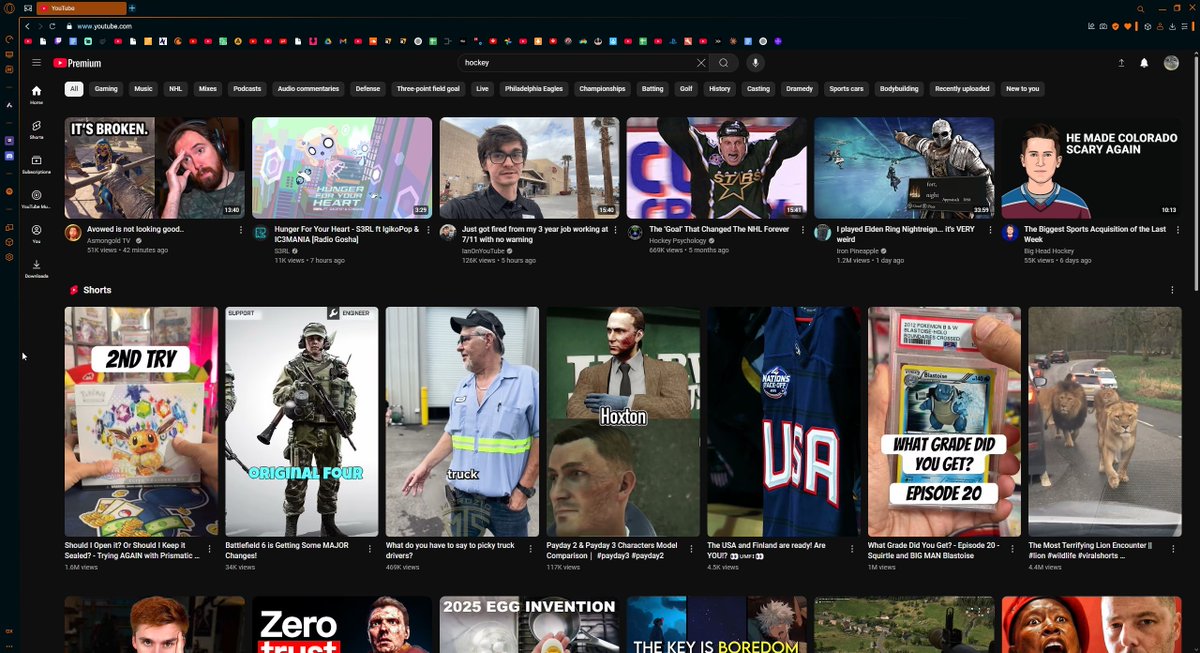Open the account avatar menu
This screenshot has height=653, width=1200.
pos(1171,63)
